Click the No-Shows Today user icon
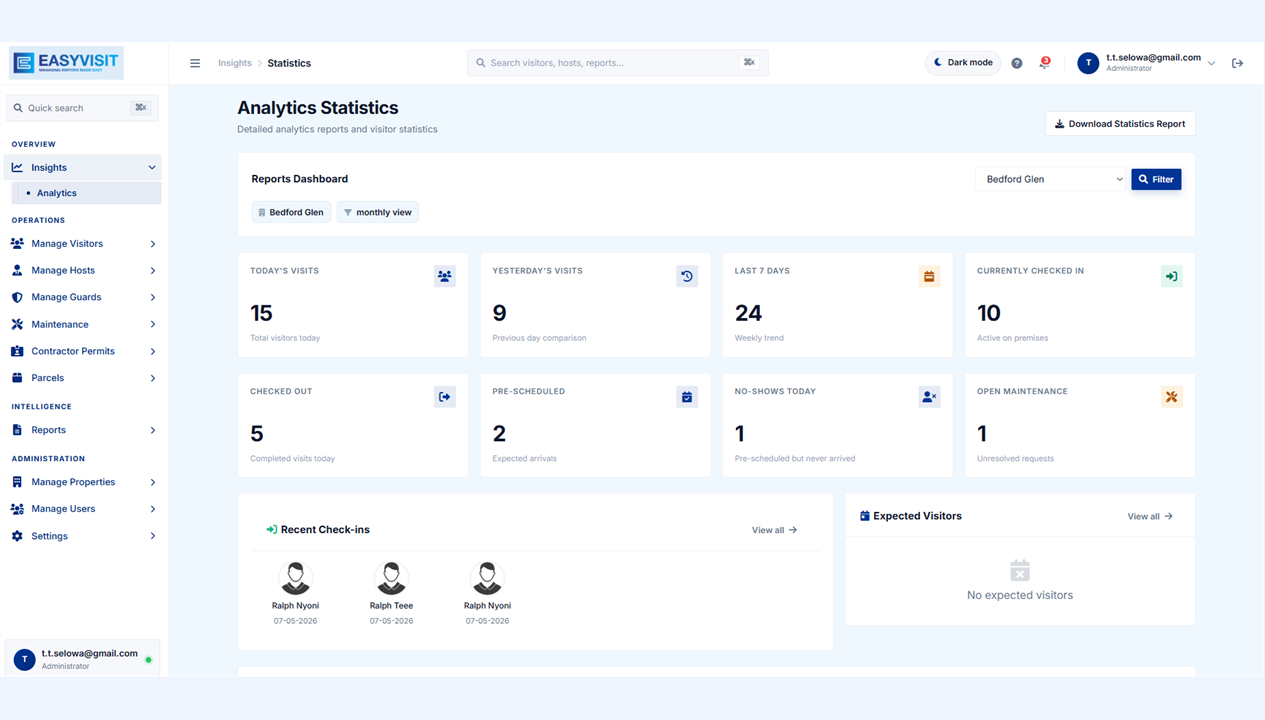1265x720 pixels. 929,397
